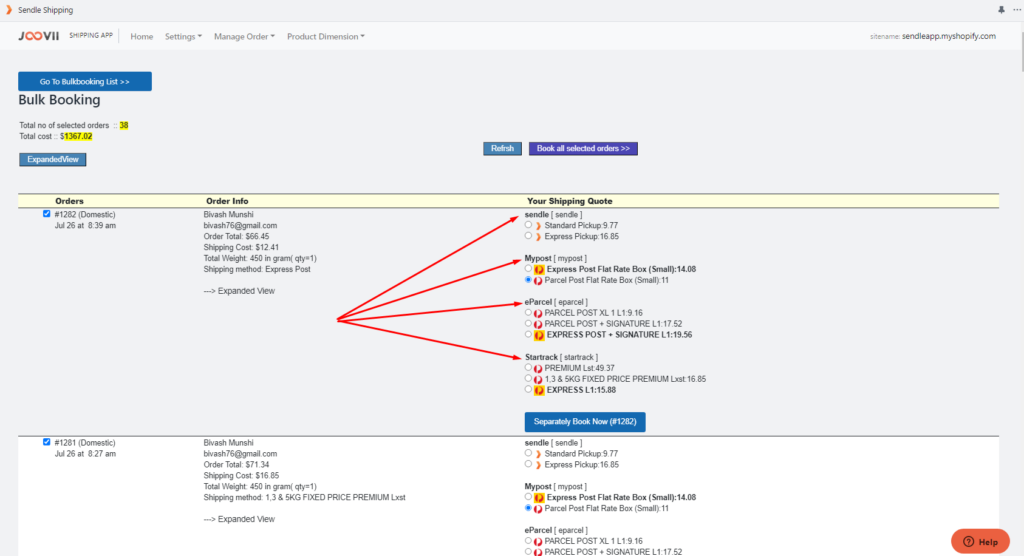Select Express Pickup:16.85 for order #1282
Image resolution: width=1024 pixels, height=556 pixels.
(528, 236)
